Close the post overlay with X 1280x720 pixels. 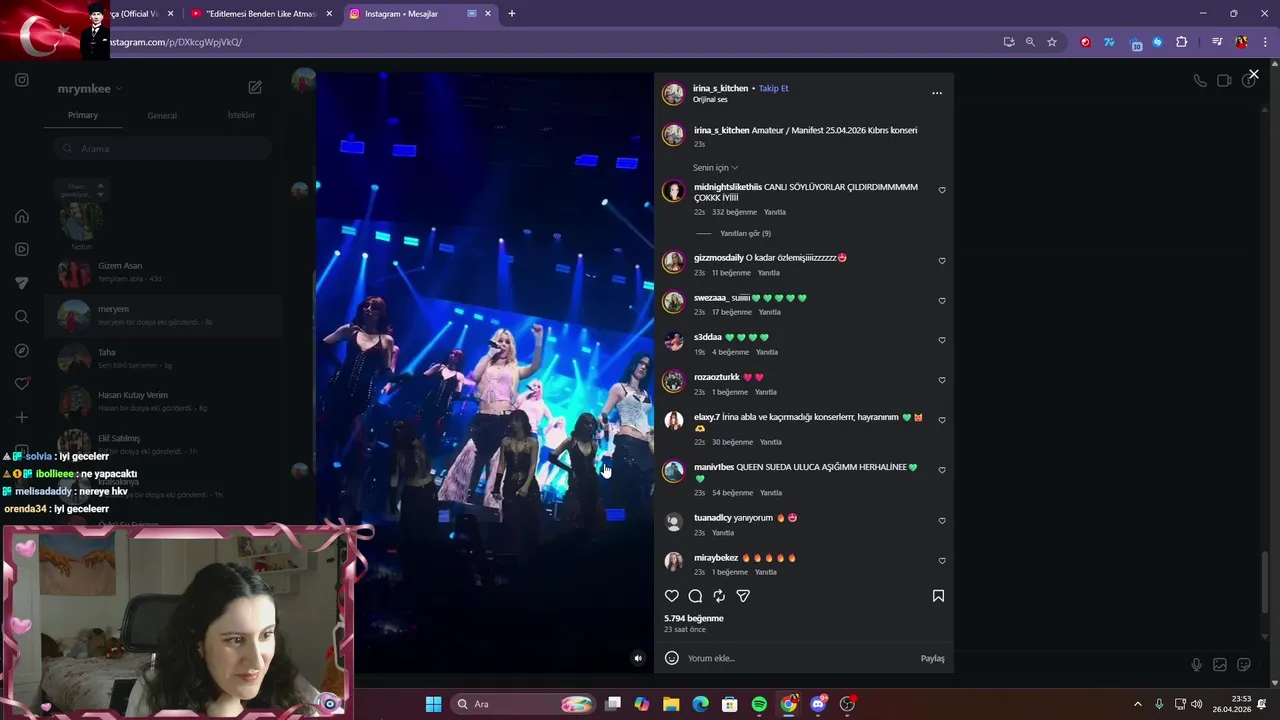[1253, 74]
